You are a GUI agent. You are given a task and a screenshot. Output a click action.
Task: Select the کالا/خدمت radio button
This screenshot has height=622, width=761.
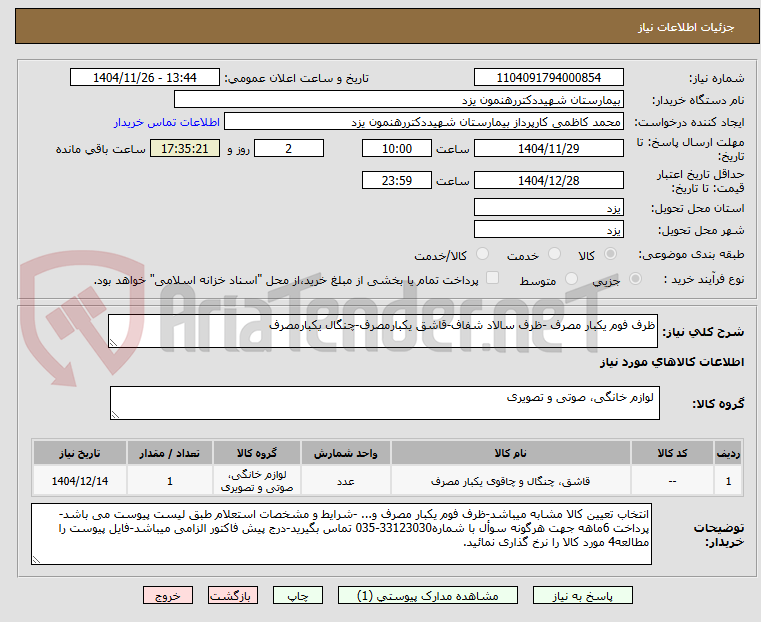tap(482, 254)
